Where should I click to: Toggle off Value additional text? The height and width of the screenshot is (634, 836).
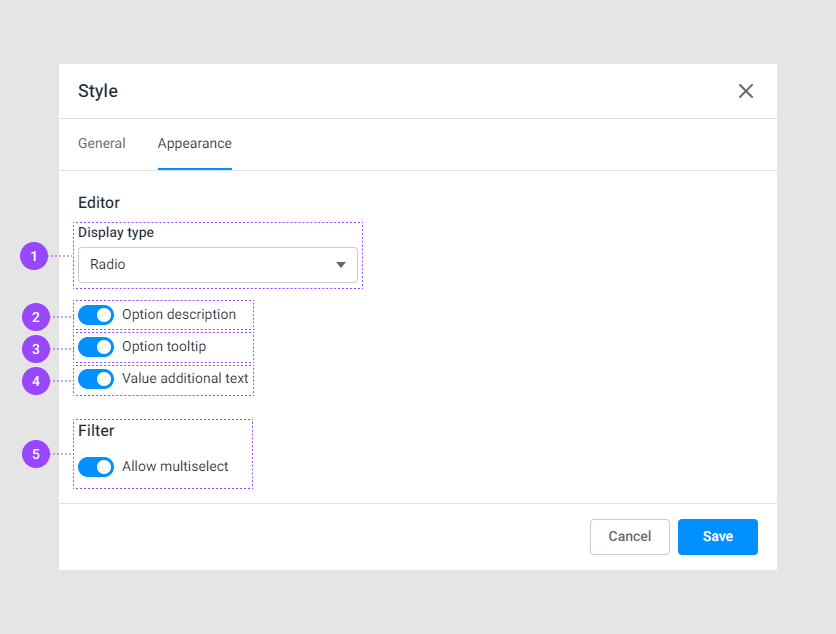coord(96,379)
